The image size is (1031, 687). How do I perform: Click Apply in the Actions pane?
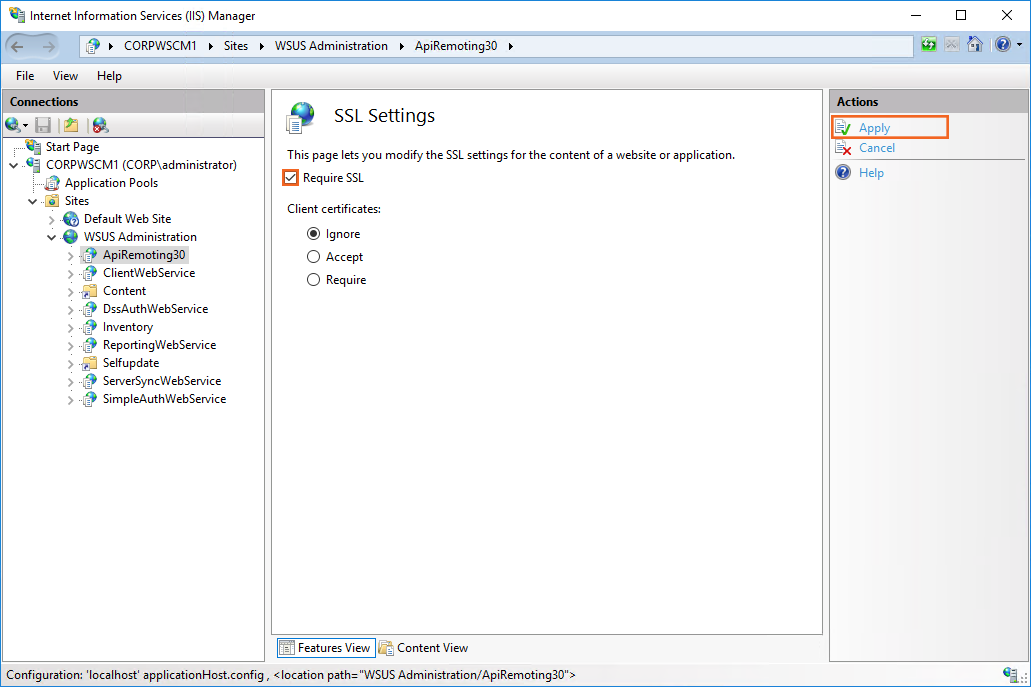tap(874, 128)
